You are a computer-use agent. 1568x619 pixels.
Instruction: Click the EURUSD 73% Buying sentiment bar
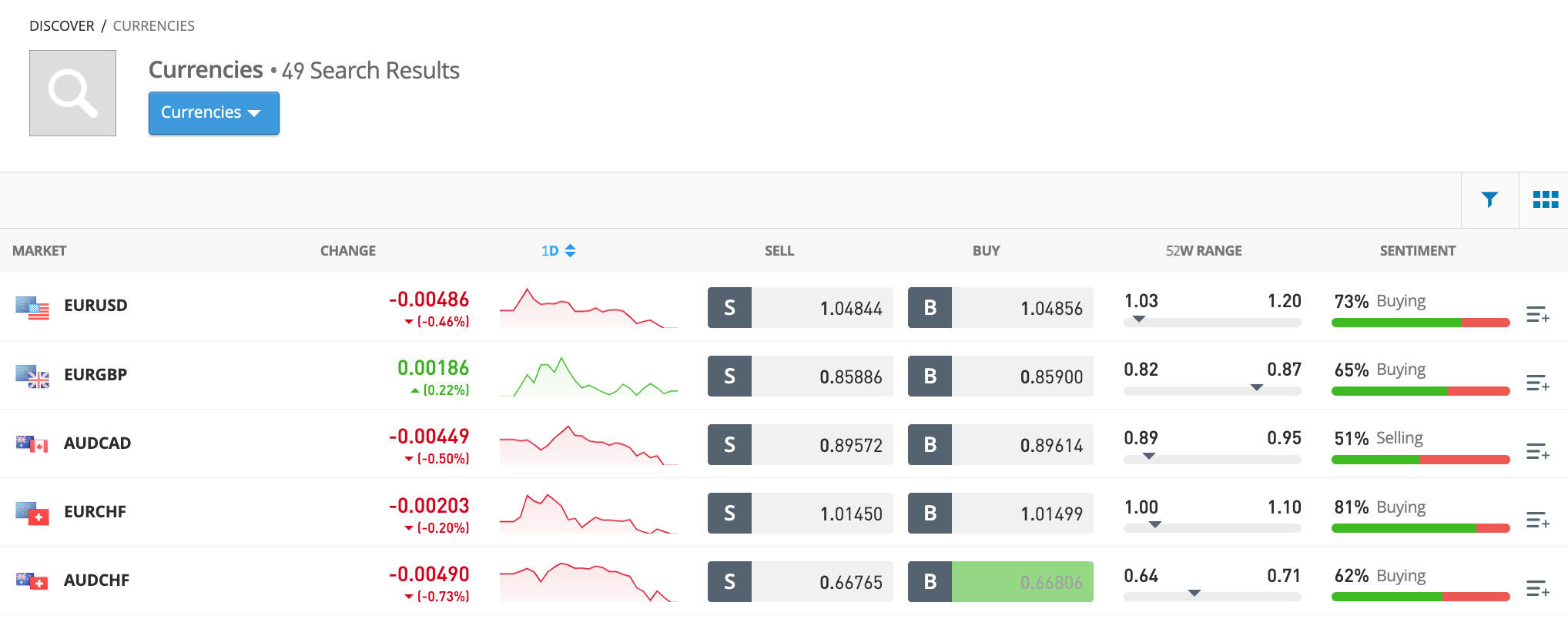coord(1420,323)
